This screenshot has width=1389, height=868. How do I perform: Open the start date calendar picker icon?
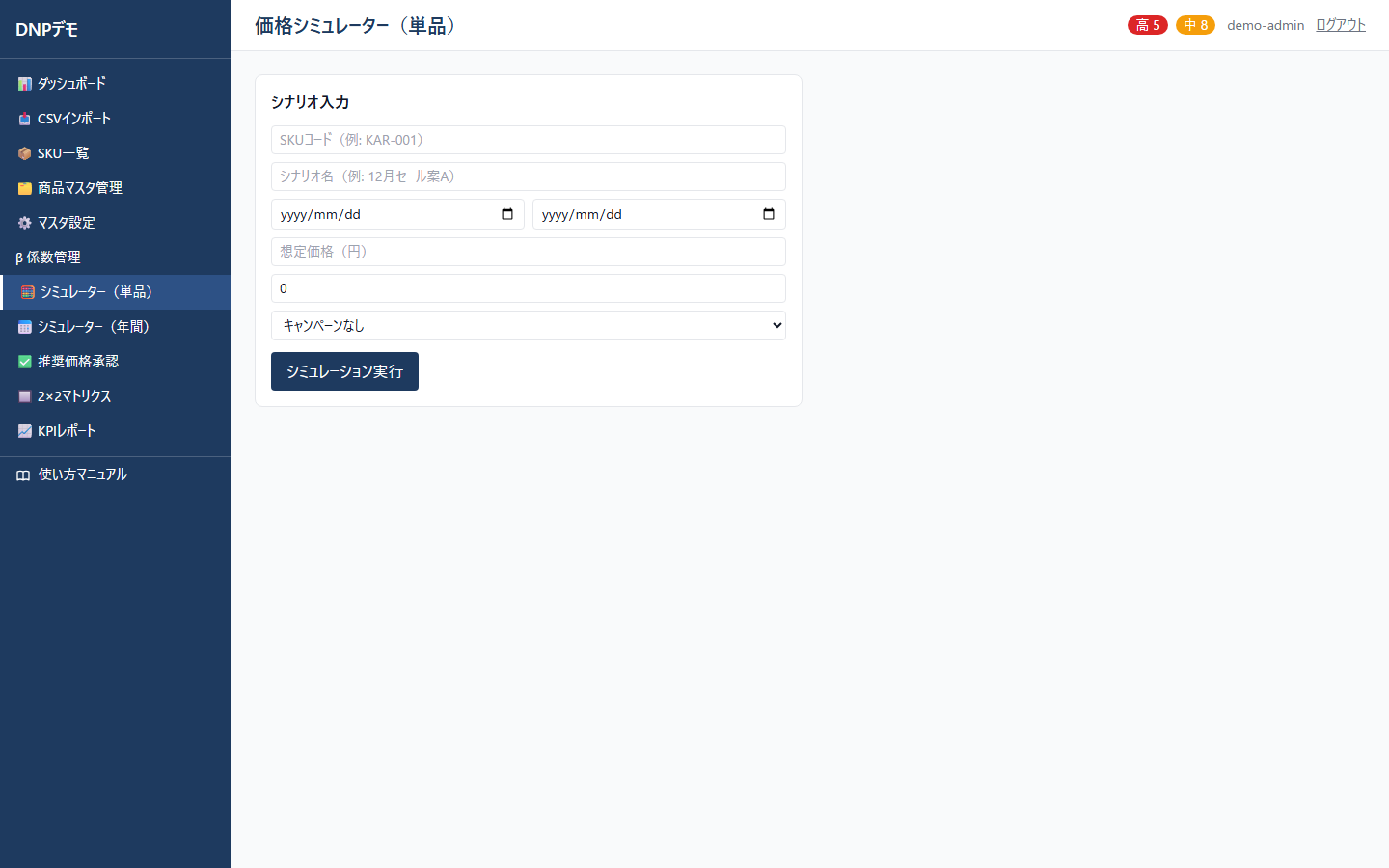click(x=507, y=214)
